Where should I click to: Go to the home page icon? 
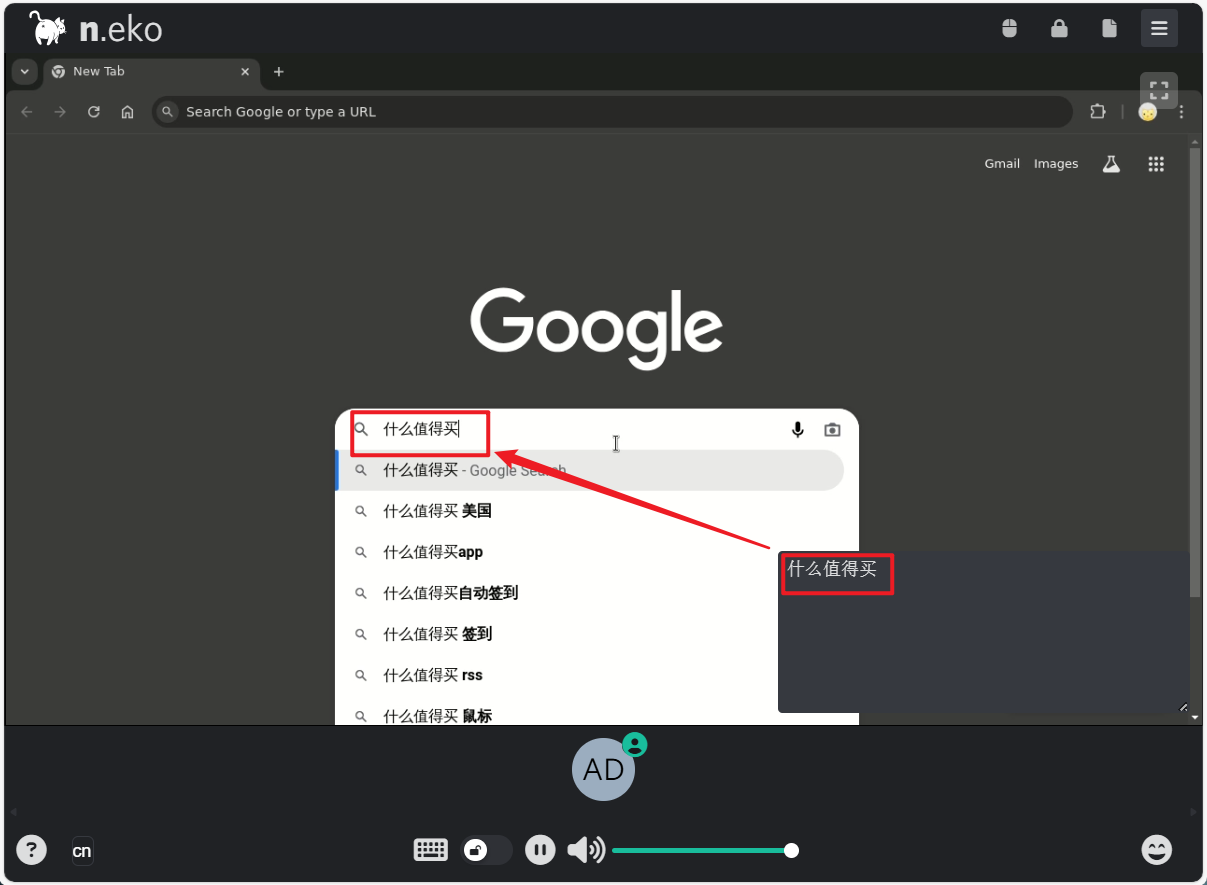(x=127, y=112)
